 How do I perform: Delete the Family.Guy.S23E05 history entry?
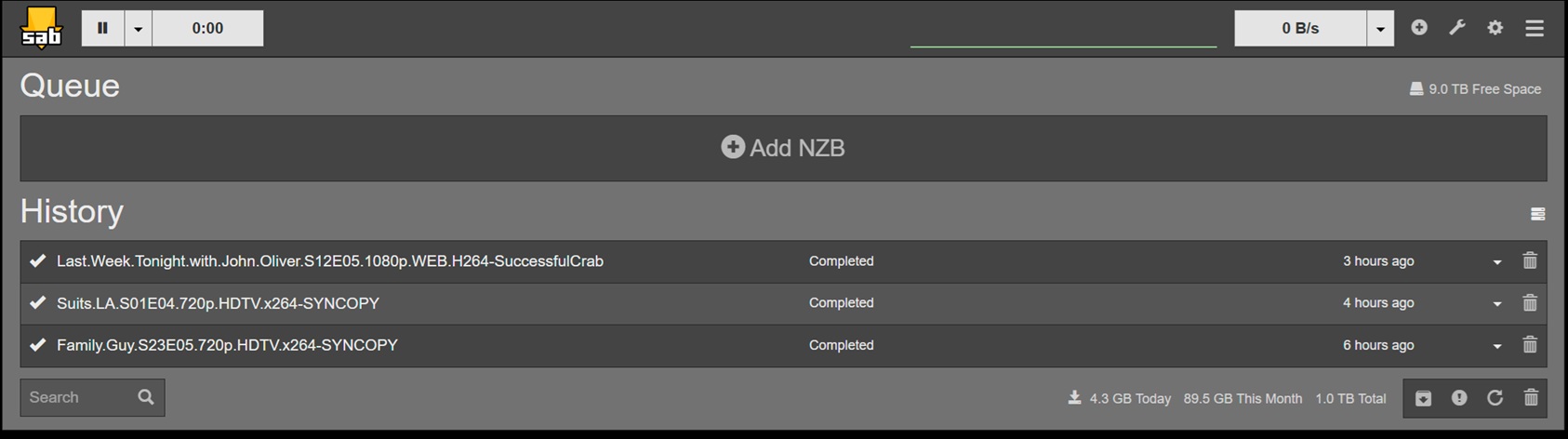click(1530, 345)
